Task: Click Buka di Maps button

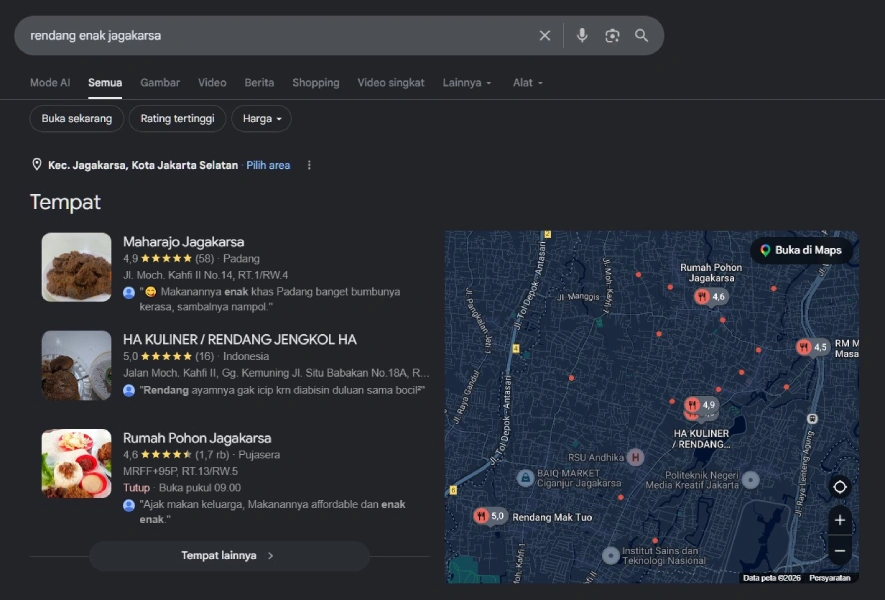Action: pyautogui.click(x=801, y=250)
